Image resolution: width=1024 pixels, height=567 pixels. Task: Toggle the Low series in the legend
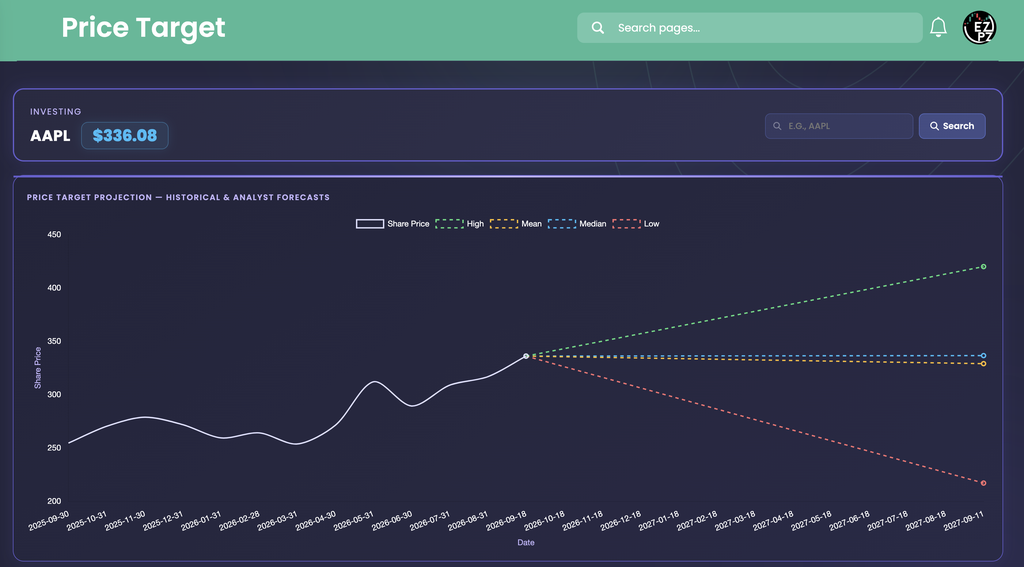point(635,223)
